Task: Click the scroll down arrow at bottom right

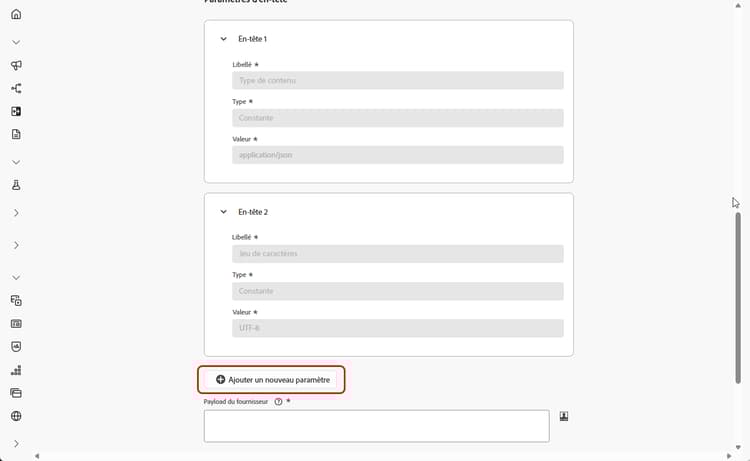Action: pos(738,448)
